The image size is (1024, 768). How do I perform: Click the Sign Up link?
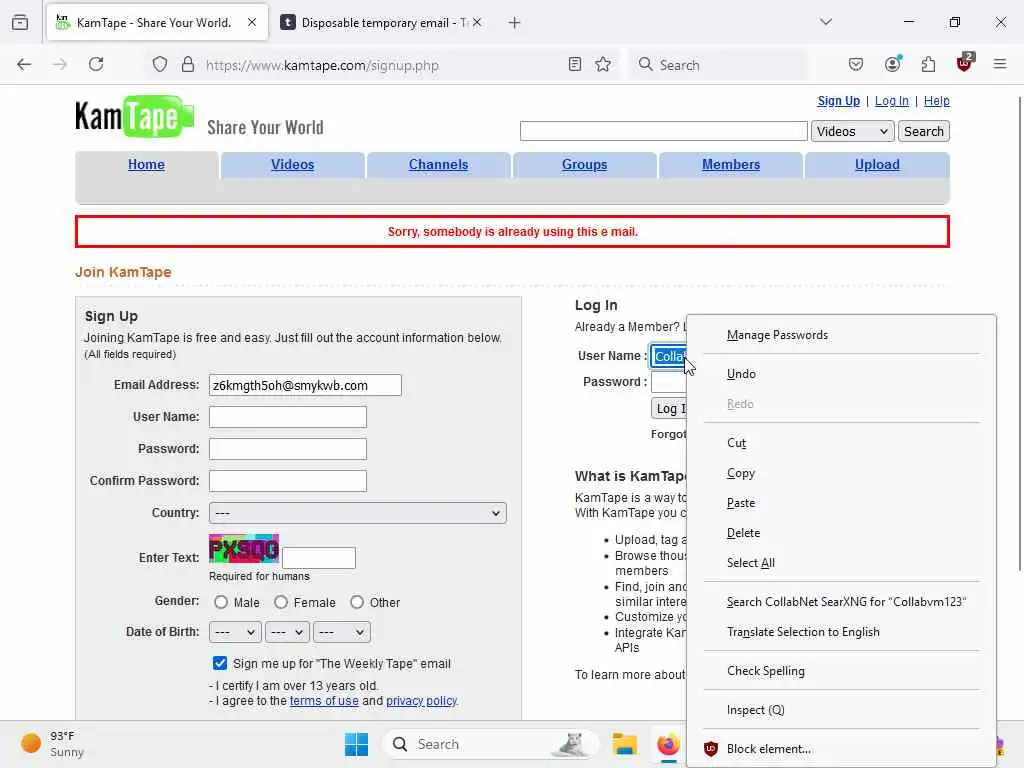839,101
